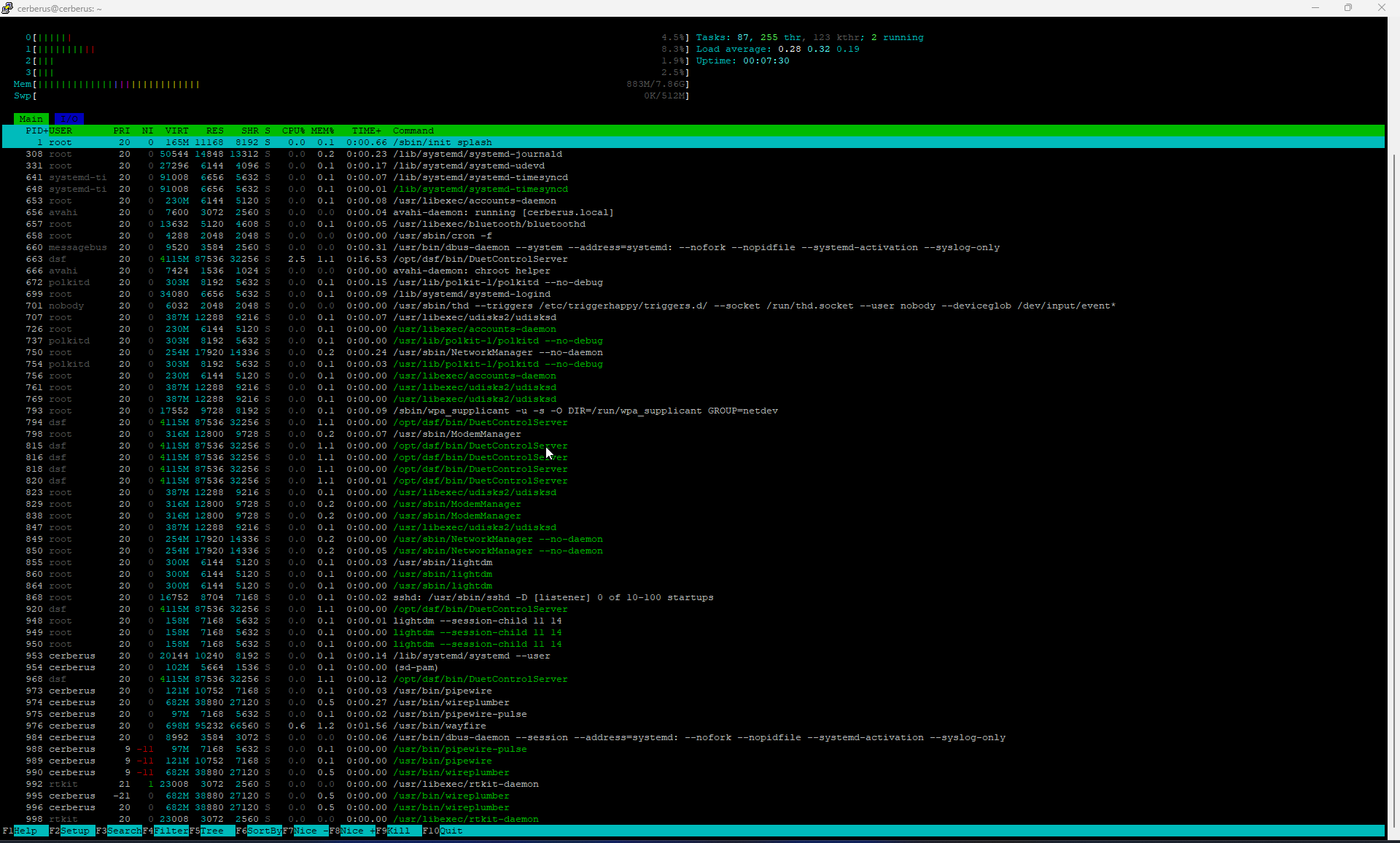
Task: Activate F3 Search in bottom bar
Action: (x=119, y=831)
